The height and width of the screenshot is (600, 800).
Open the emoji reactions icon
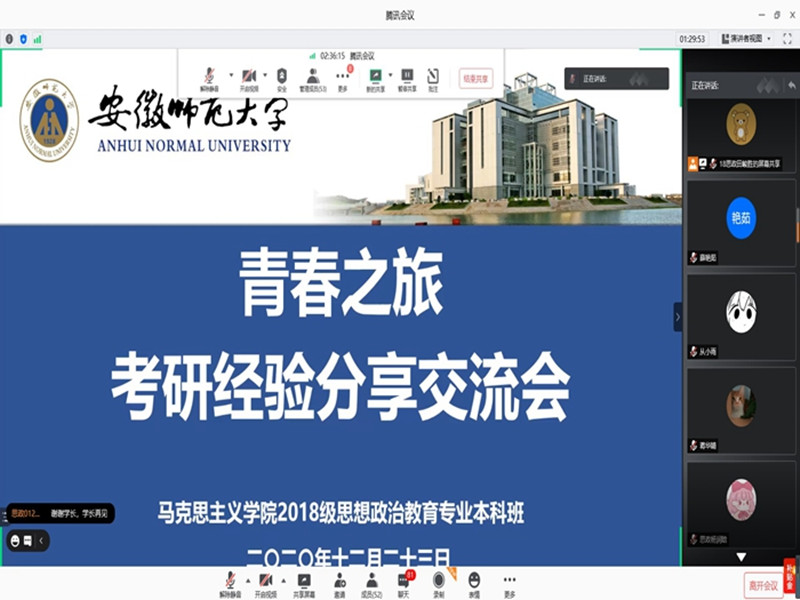tap(474, 581)
